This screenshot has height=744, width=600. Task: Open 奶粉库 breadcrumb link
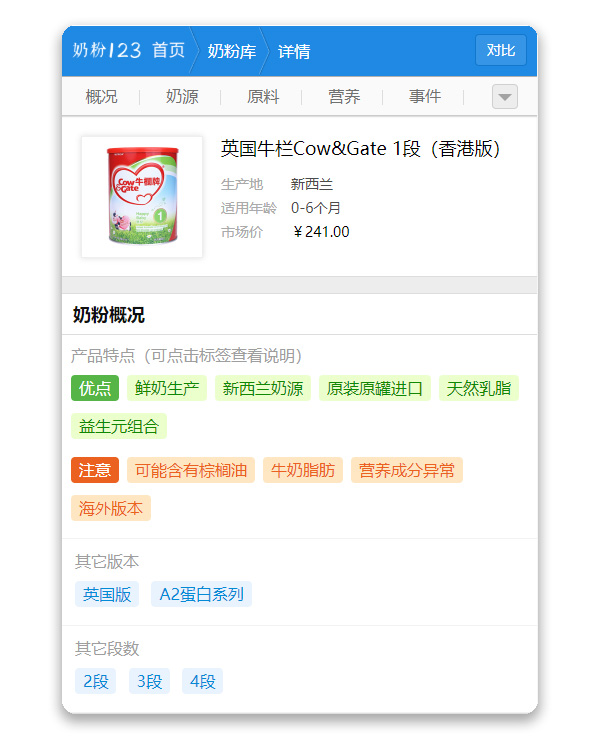click(231, 51)
